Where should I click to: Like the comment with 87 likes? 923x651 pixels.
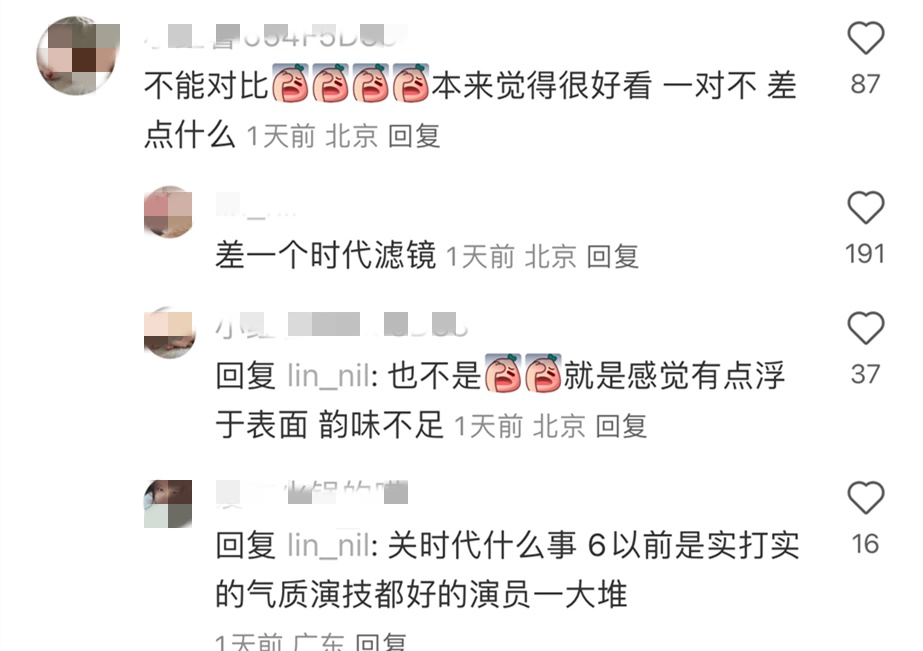865,38
